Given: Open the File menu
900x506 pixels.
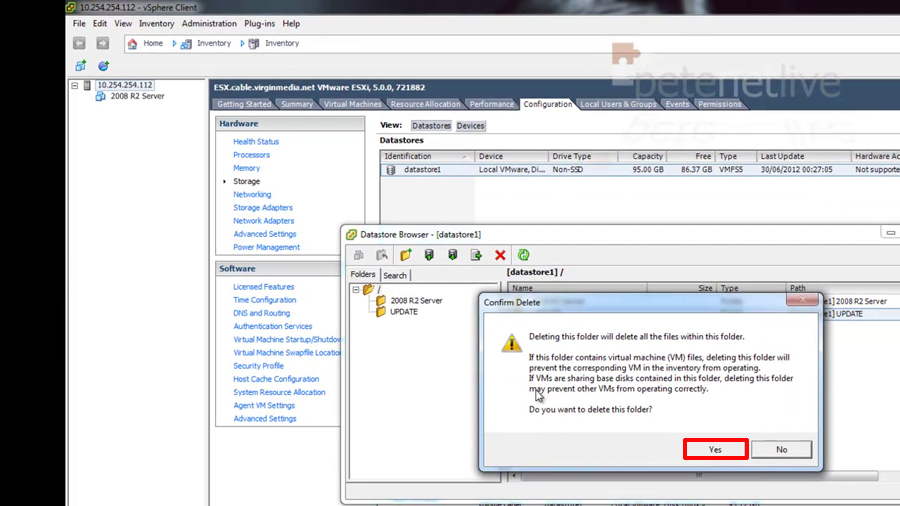Looking at the screenshot, I should (79, 24).
